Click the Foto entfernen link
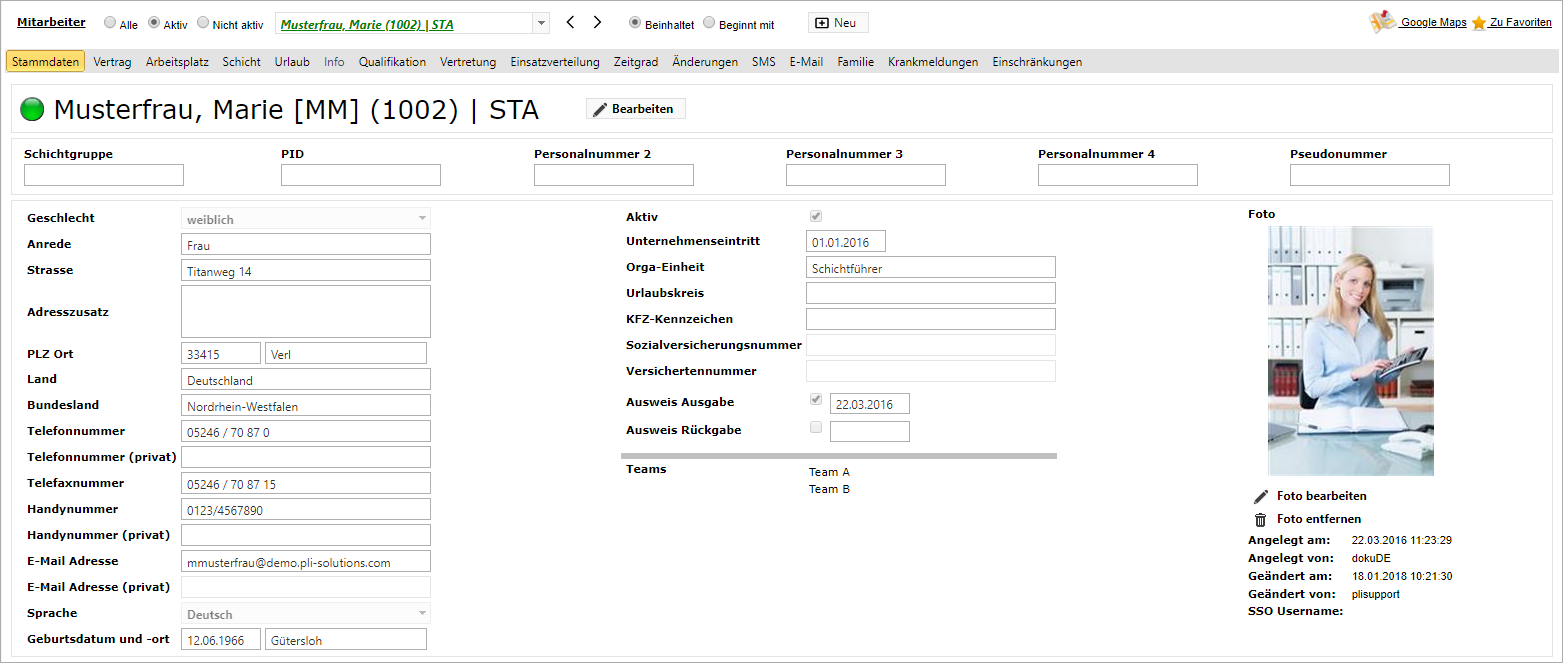 (1319, 519)
